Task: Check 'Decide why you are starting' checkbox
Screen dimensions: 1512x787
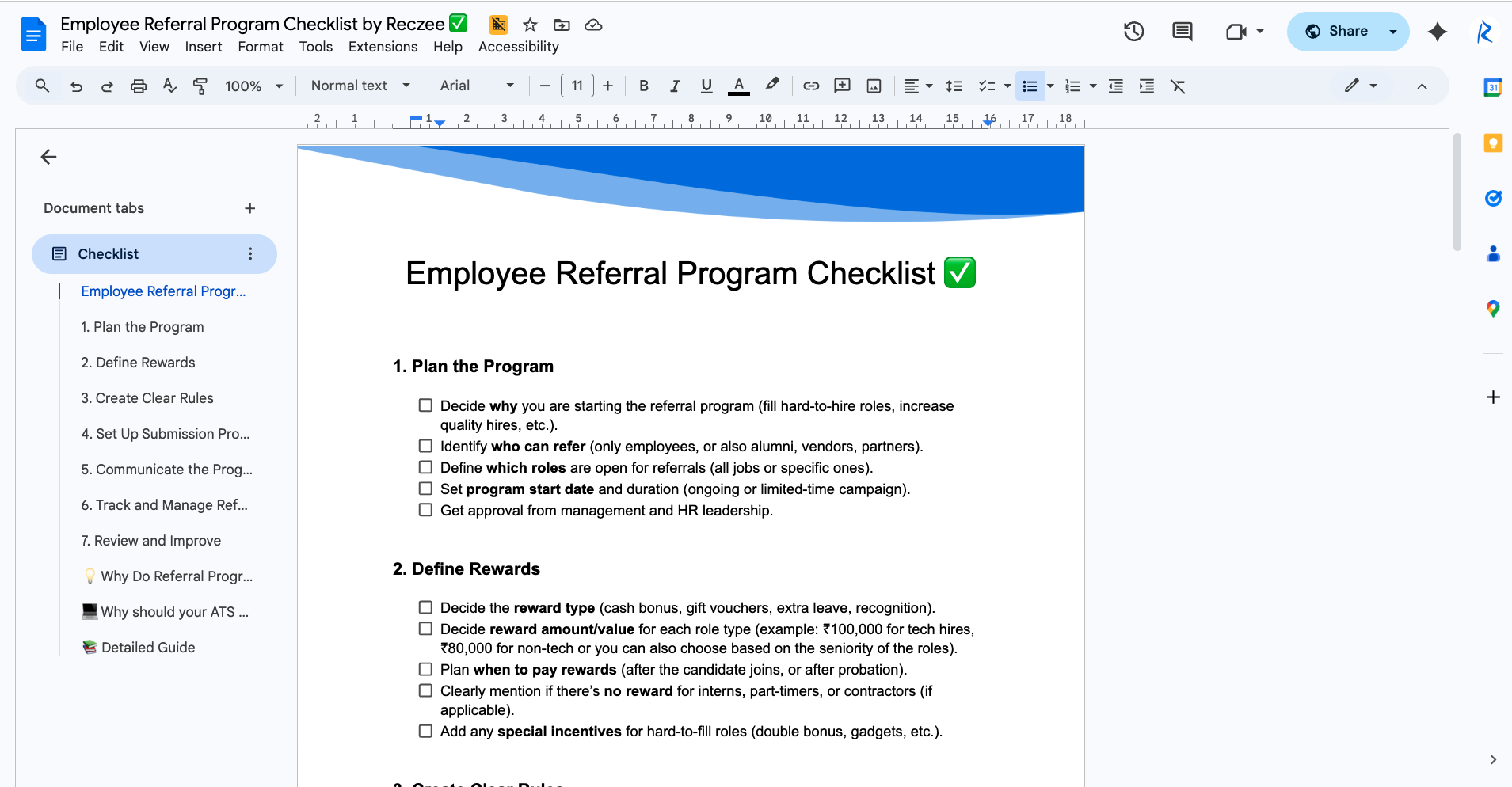Action: [425, 405]
